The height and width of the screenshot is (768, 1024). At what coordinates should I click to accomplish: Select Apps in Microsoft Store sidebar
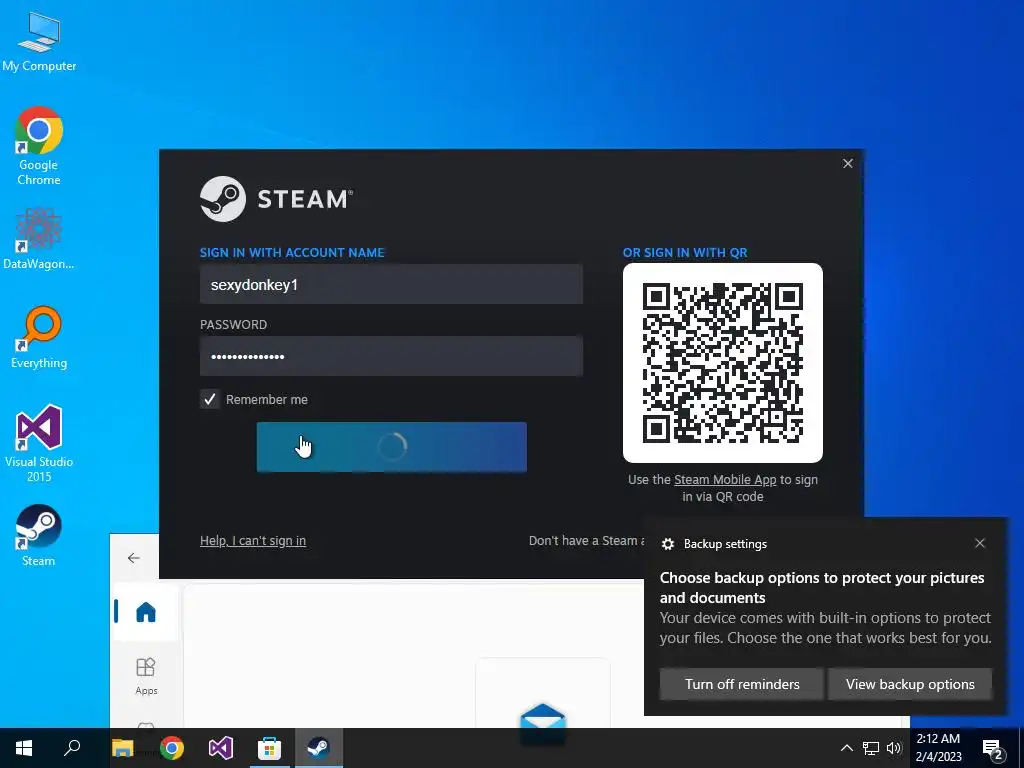click(x=146, y=676)
